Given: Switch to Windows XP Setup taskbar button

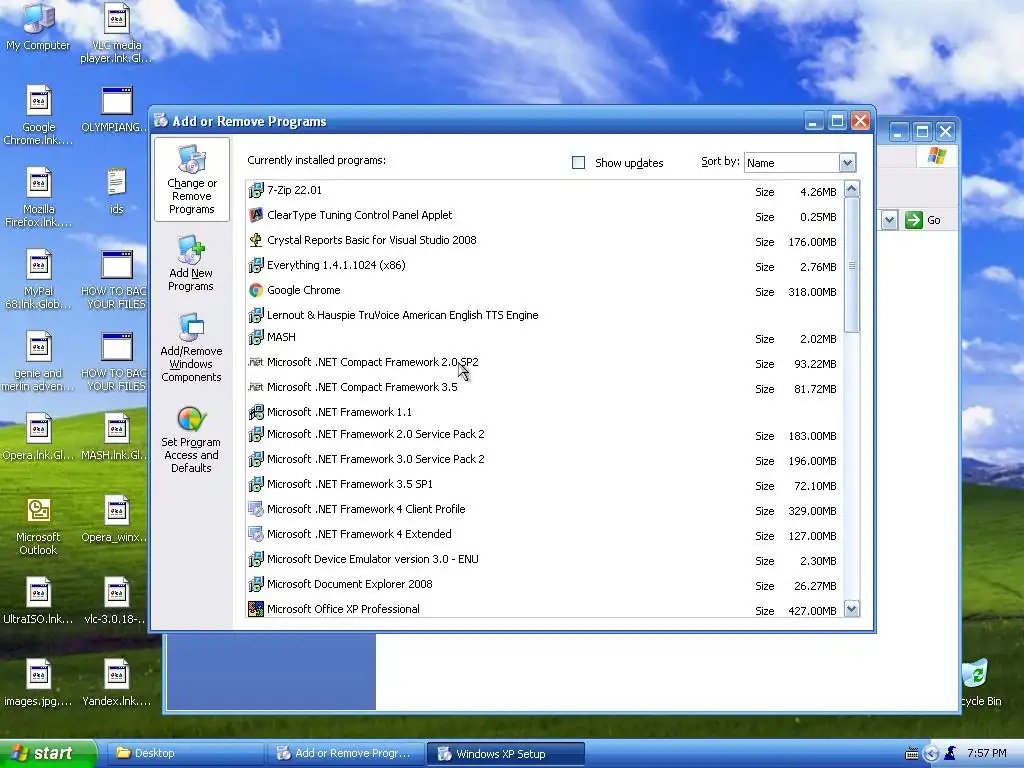Looking at the screenshot, I should [505, 754].
